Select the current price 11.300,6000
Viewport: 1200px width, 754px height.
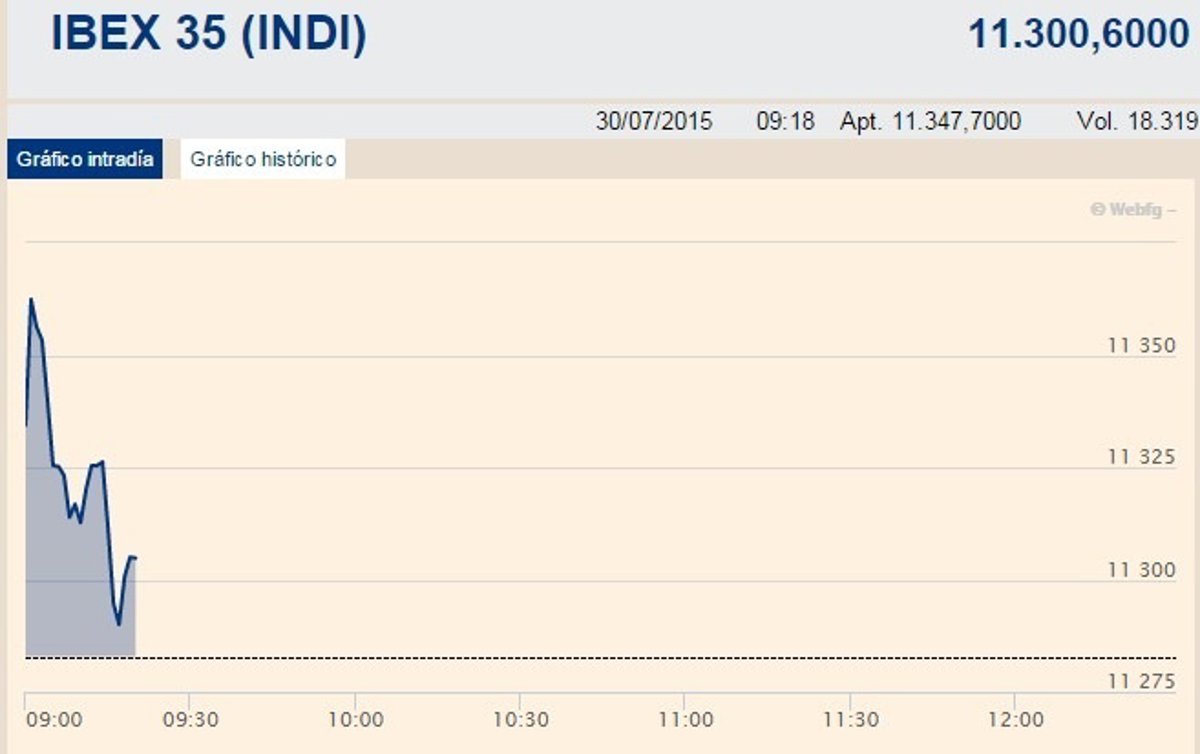1078,35
